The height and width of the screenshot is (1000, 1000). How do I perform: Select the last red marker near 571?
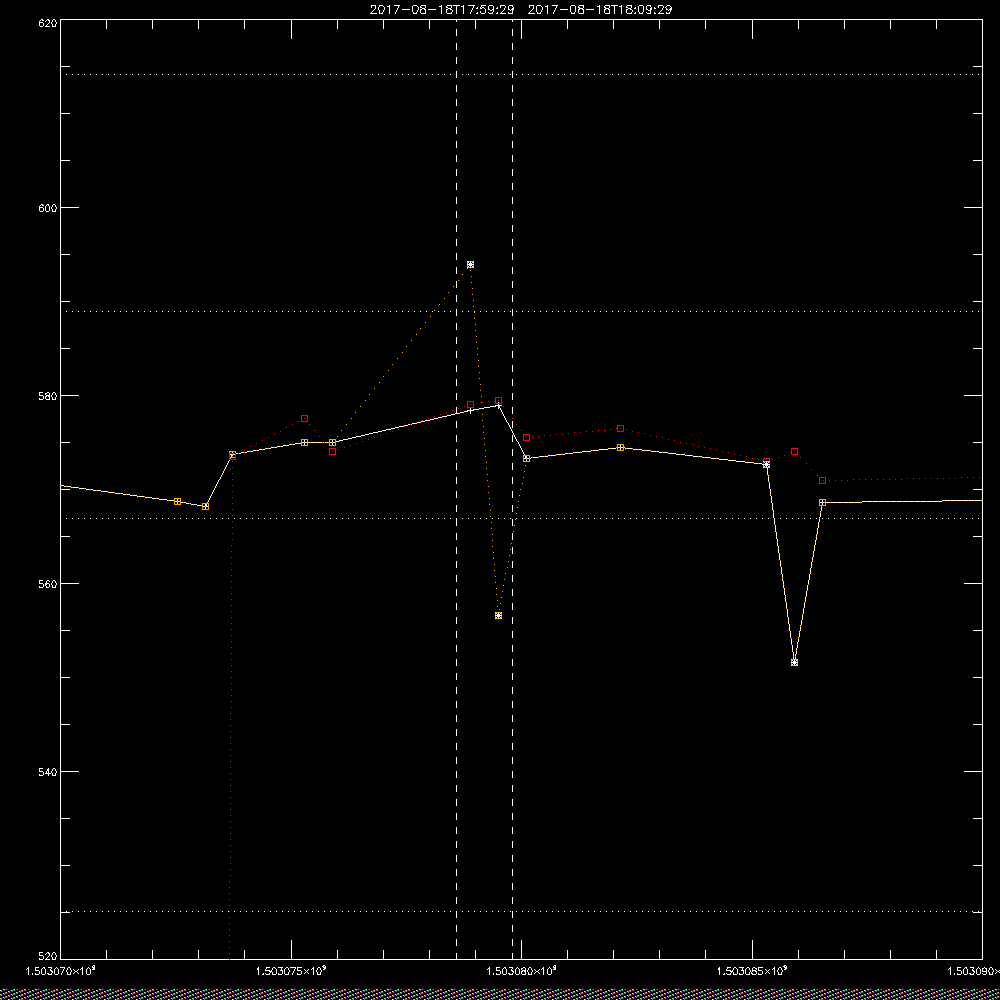[823, 480]
